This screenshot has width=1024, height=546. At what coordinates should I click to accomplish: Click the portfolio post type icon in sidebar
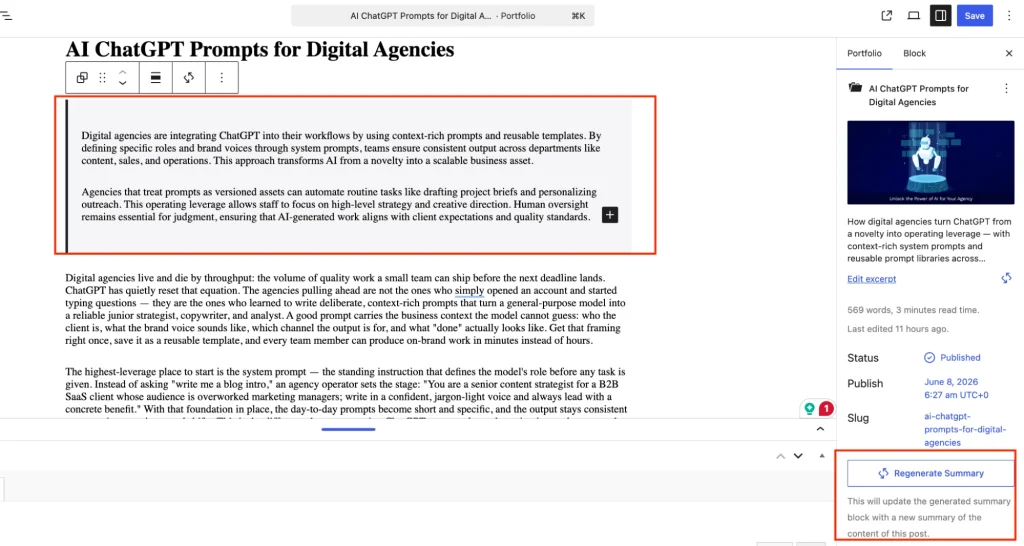pos(855,88)
